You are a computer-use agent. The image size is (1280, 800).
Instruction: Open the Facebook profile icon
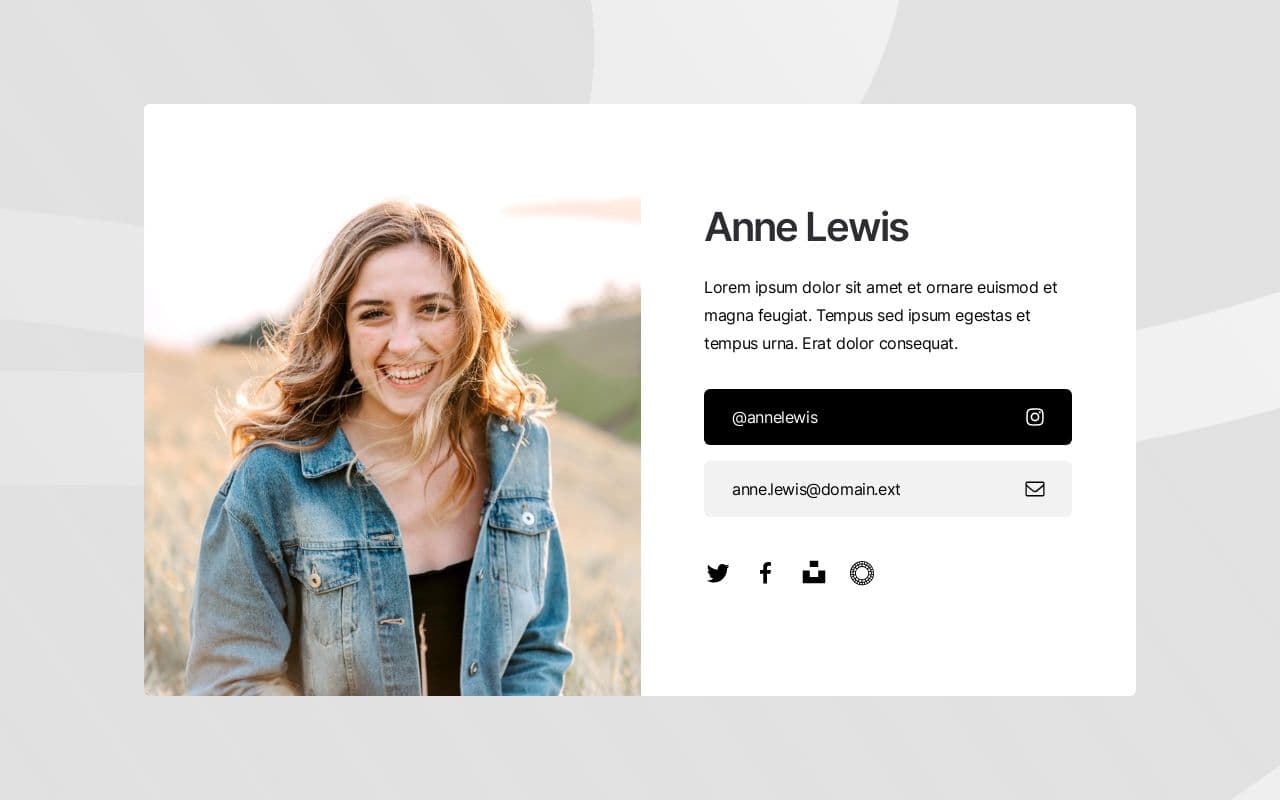[766, 573]
